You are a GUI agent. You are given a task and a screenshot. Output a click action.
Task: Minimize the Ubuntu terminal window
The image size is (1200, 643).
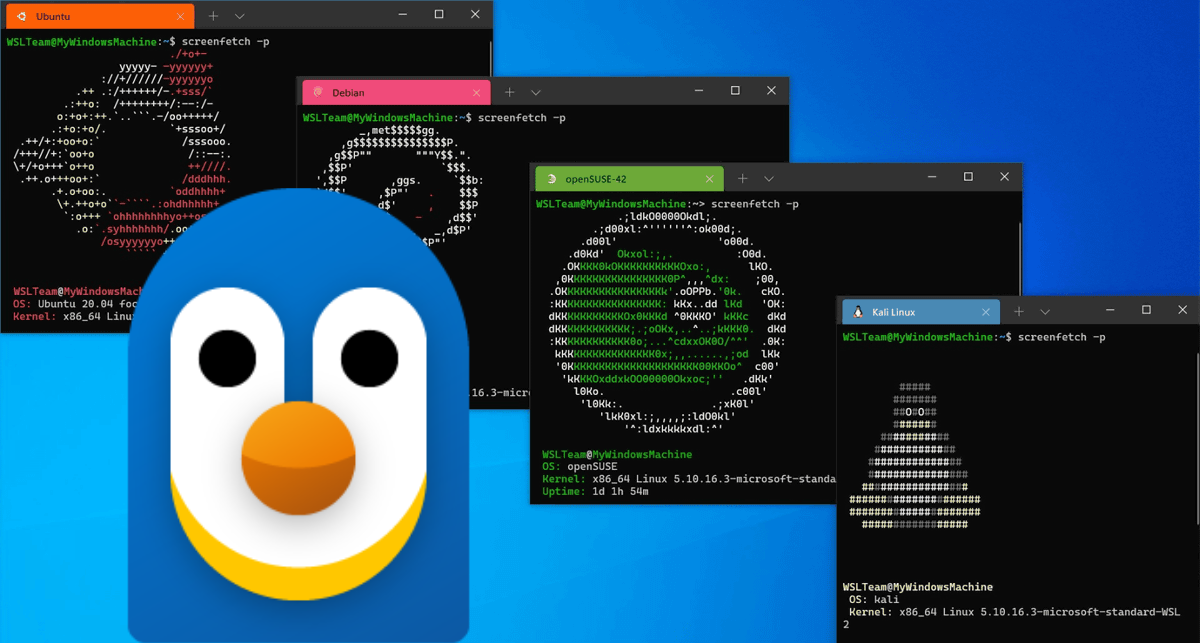pyautogui.click(x=403, y=15)
